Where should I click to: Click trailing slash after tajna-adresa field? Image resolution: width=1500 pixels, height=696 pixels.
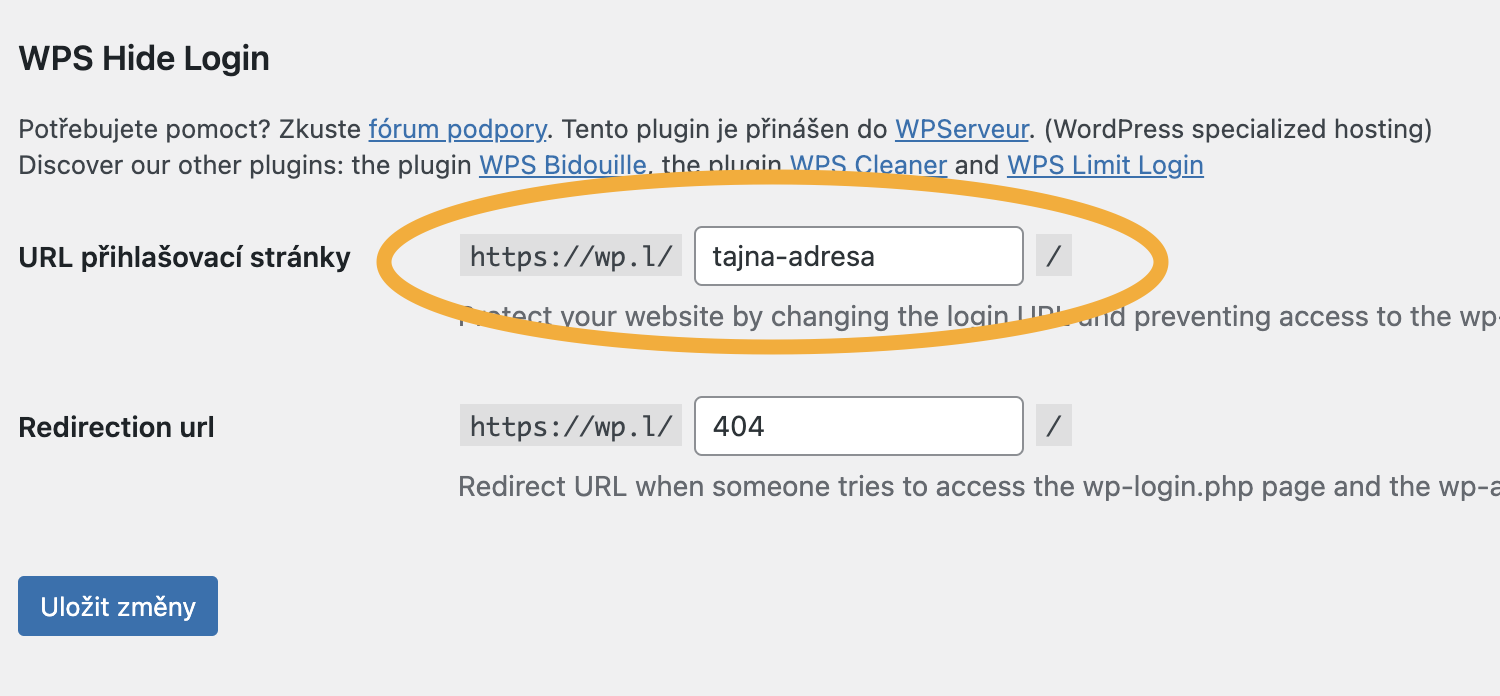[x=1054, y=256]
